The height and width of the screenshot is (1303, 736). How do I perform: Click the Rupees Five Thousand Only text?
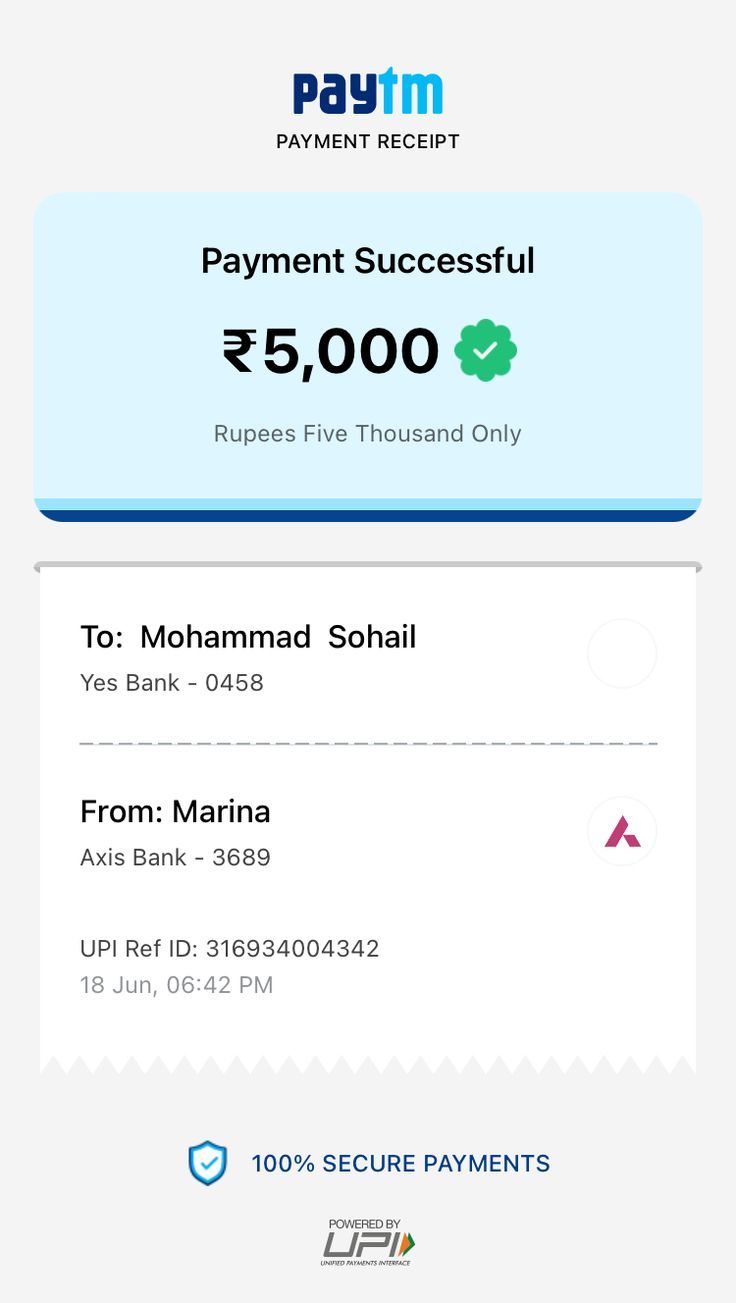[x=367, y=434]
